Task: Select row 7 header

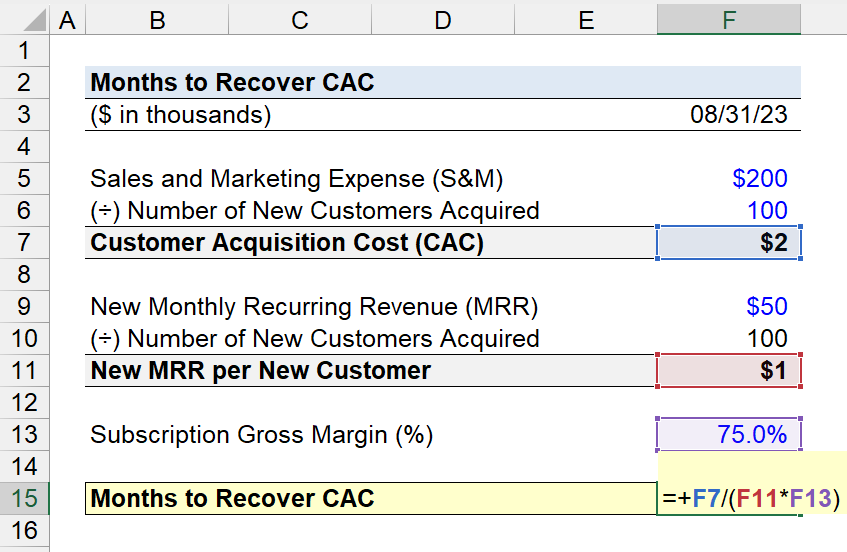Action: (x=24, y=243)
